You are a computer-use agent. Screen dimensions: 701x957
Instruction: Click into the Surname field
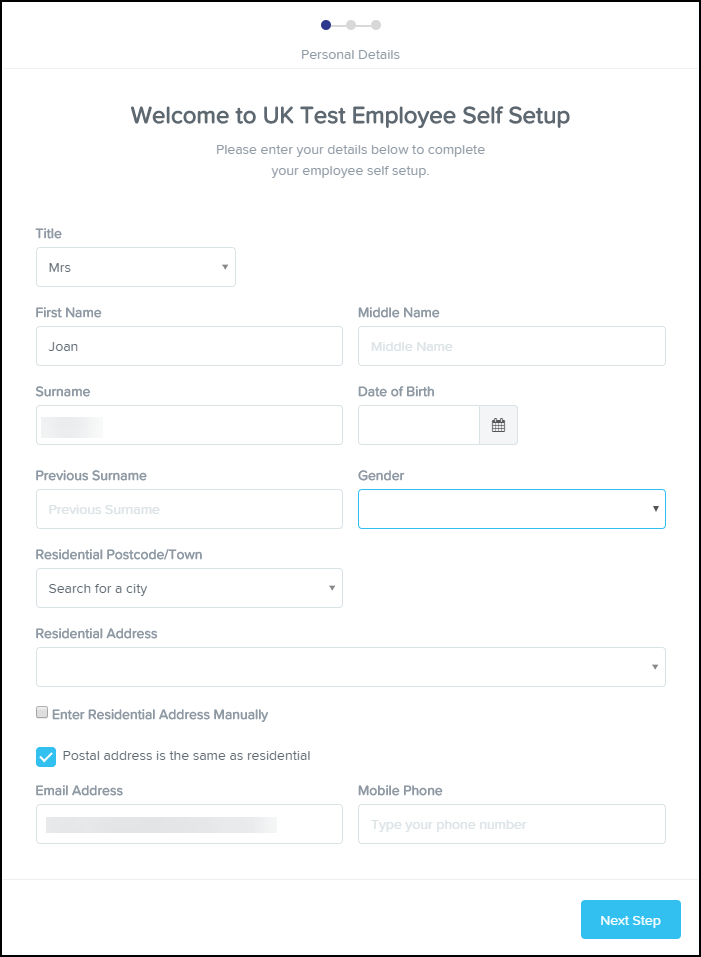coord(189,425)
